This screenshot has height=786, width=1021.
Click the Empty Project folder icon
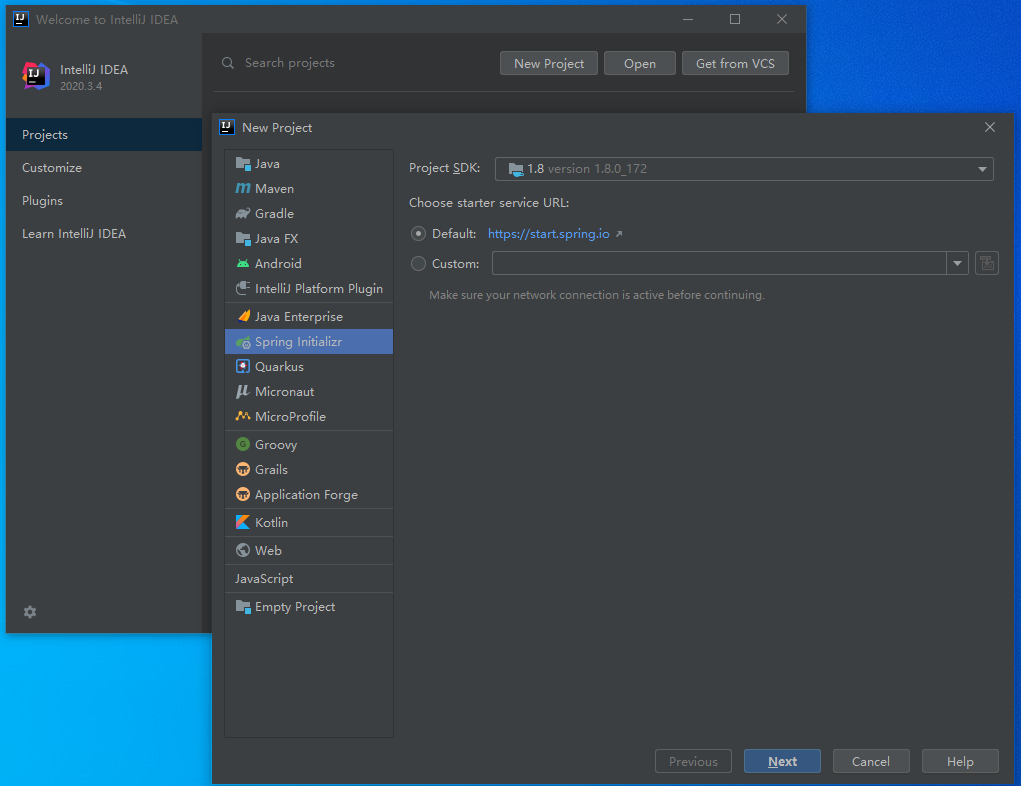tap(243, 606)
